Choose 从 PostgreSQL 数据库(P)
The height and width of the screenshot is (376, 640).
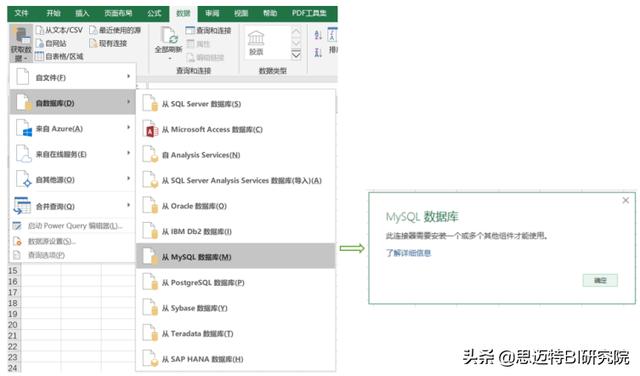[x=236, y=282]
